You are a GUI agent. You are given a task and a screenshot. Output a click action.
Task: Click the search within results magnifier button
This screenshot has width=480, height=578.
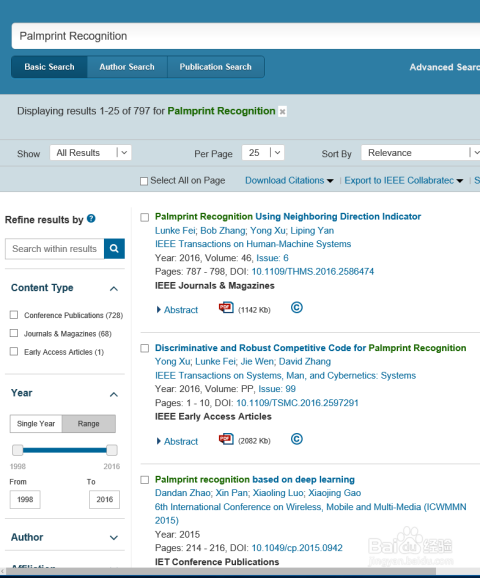pos(114,249)
